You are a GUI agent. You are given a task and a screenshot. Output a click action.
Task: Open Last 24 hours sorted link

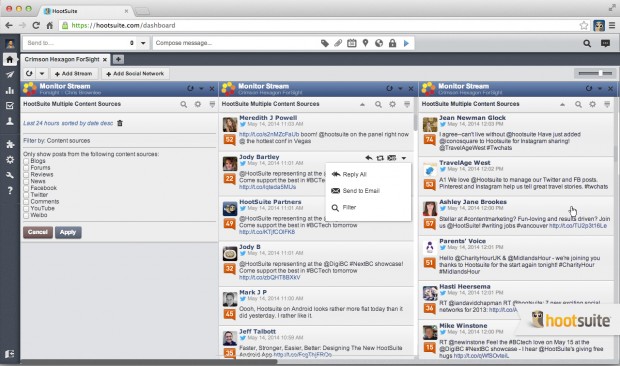point(68,123)
